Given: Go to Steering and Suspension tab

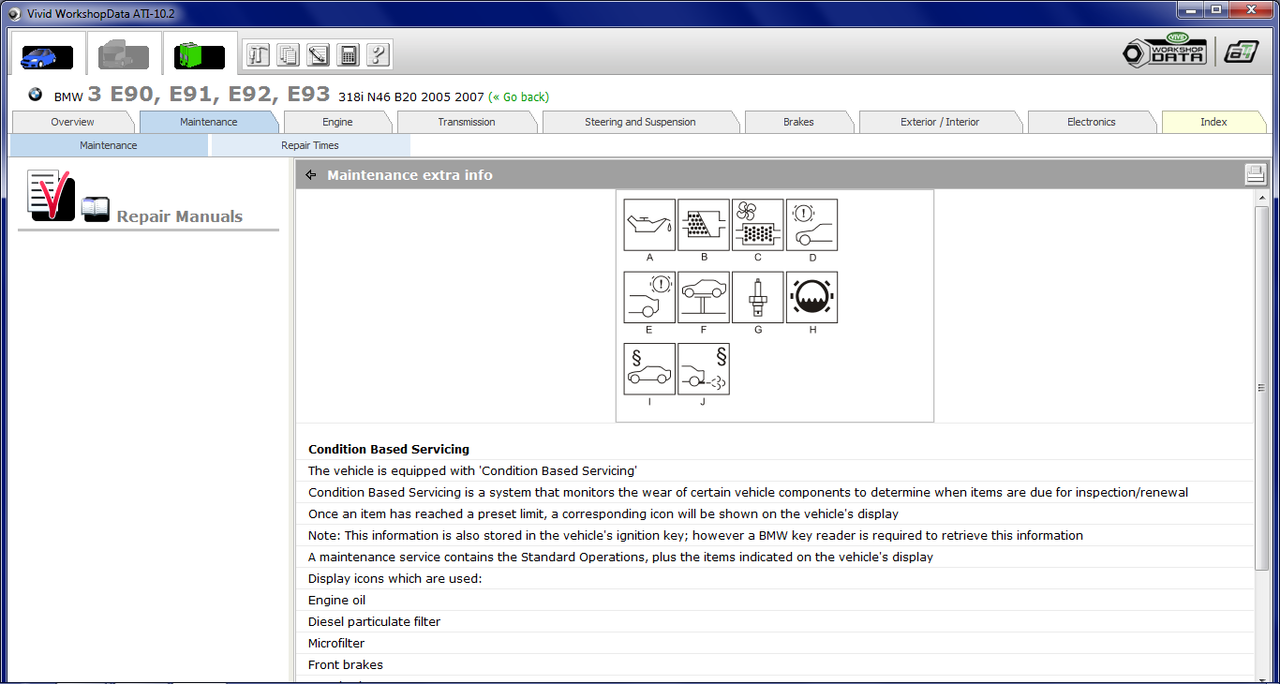Looking at the screenshot, I should coord(640,122).
